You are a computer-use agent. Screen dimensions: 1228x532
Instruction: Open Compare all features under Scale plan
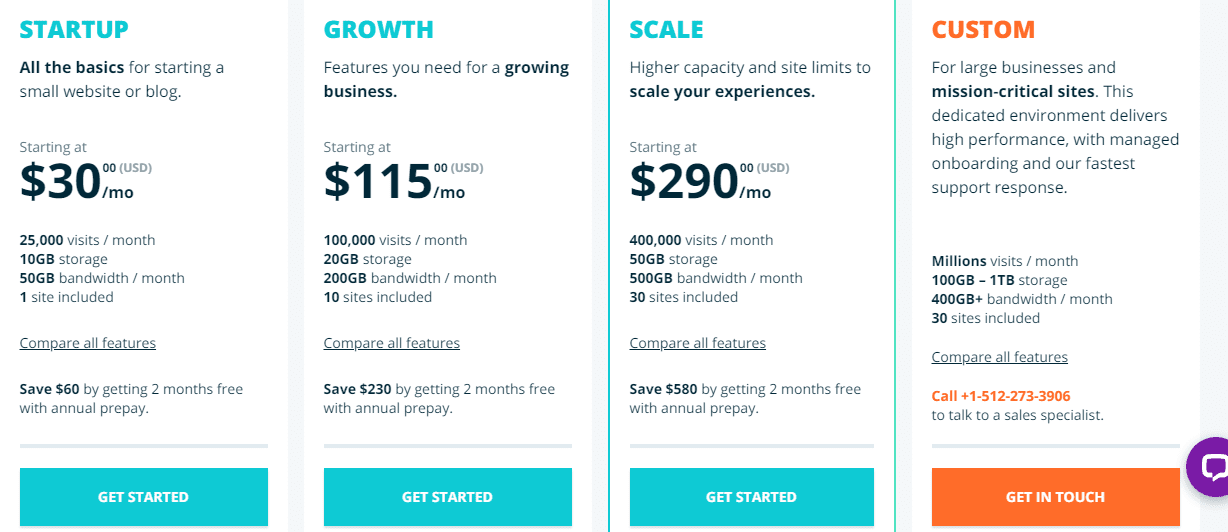[698, 343]
